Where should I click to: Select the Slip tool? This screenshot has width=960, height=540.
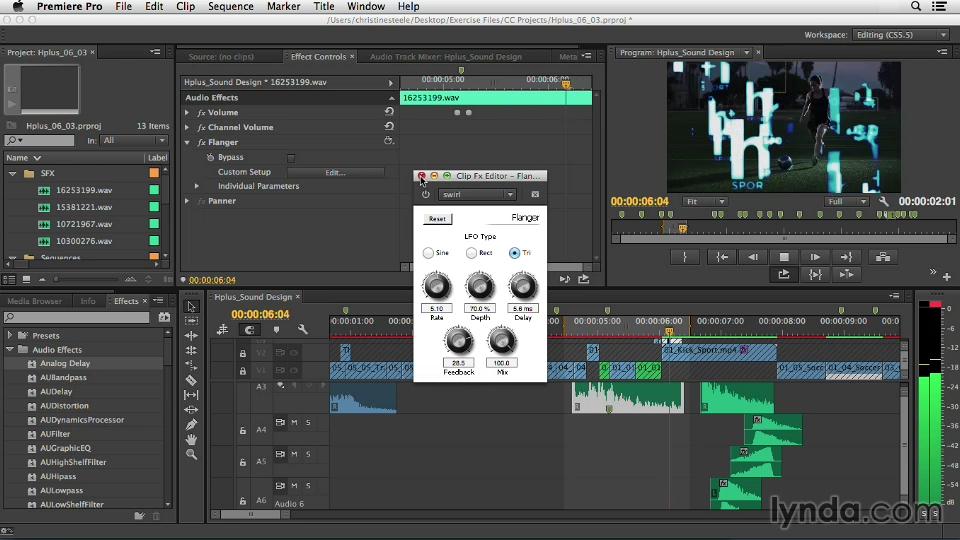click(192, 395)
